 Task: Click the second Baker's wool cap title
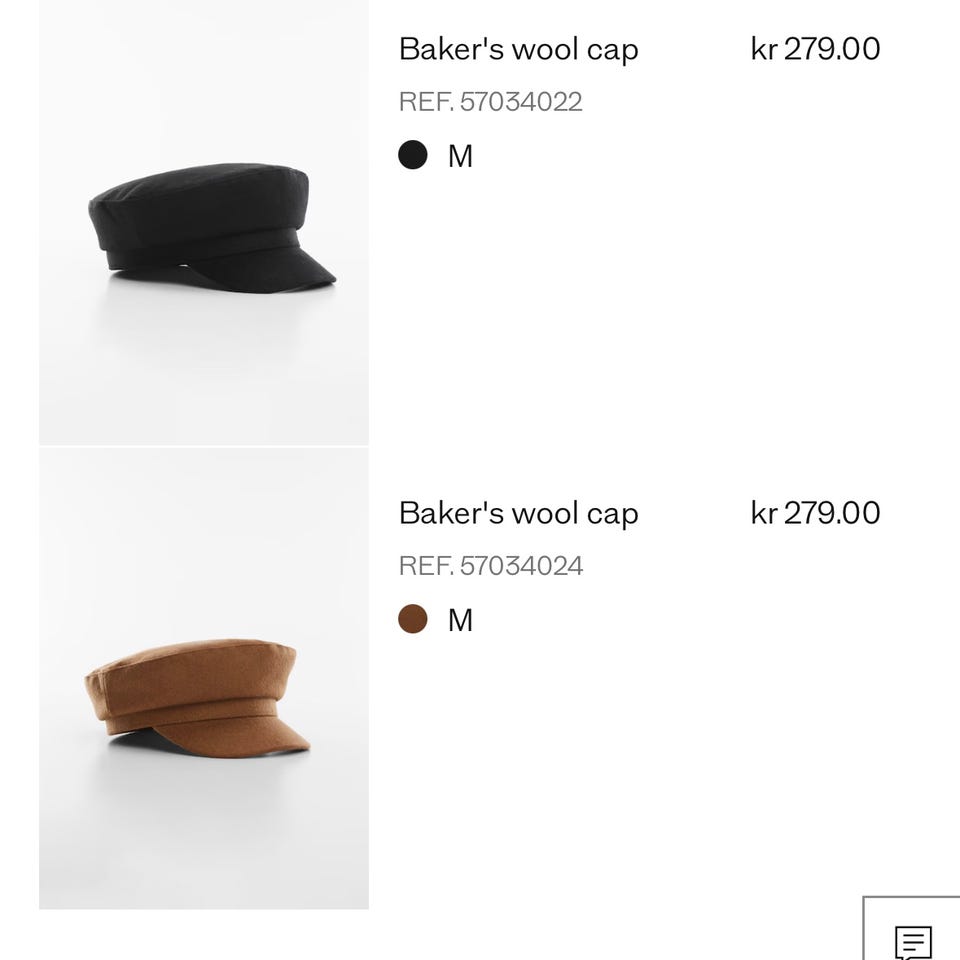(x=519, y=514)
